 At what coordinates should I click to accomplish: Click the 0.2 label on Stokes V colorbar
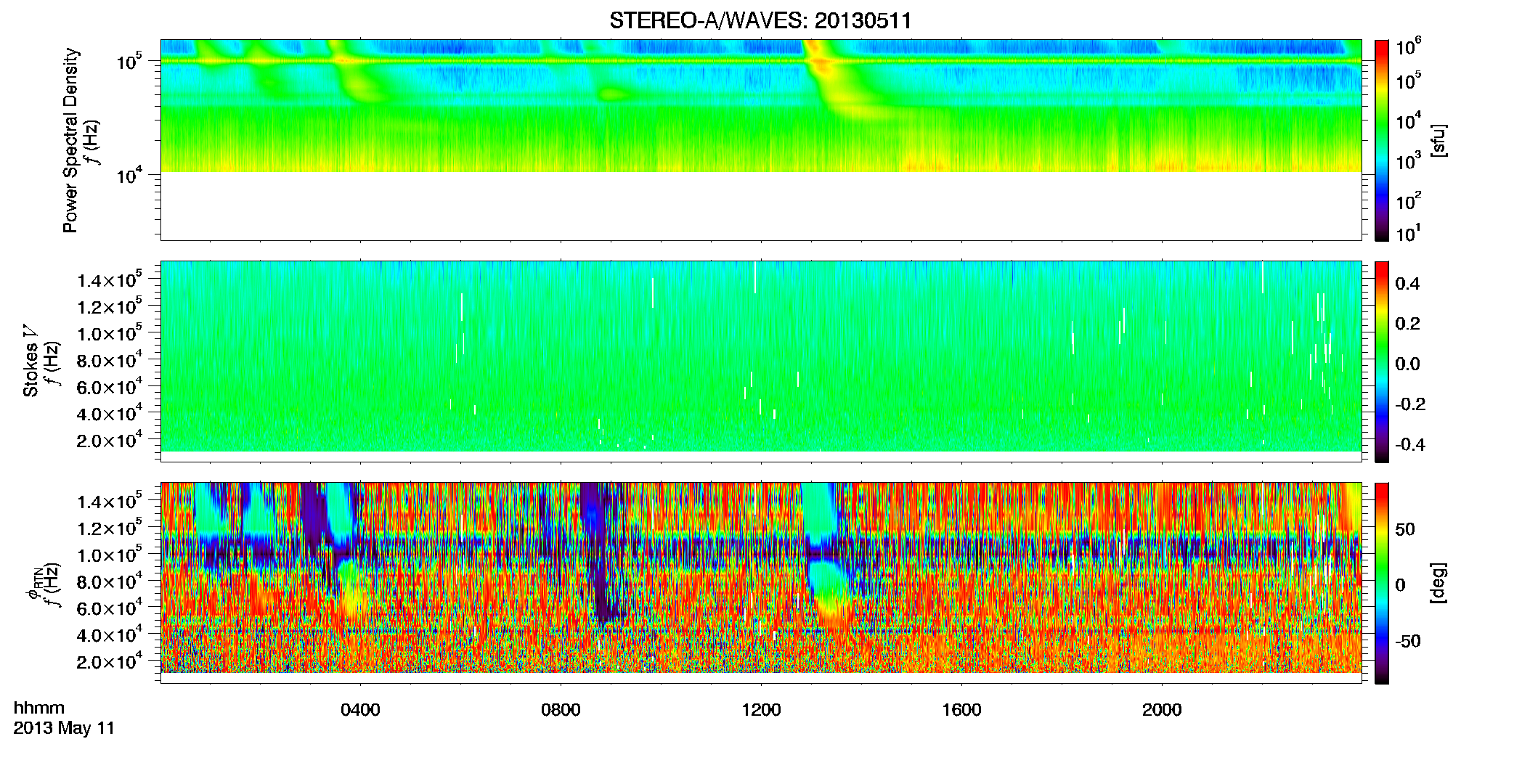pyautogui.click(x=1407, y=324)
